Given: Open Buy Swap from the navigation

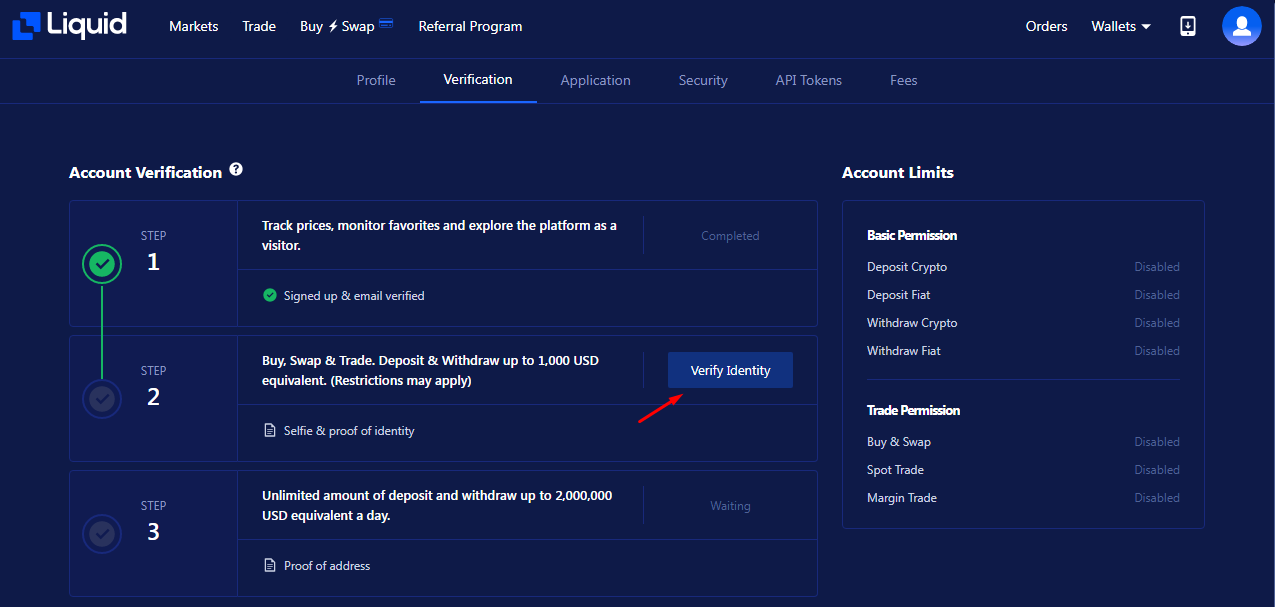Looking at the screenshot, I should pyautogui.click(x=337, y=26).
